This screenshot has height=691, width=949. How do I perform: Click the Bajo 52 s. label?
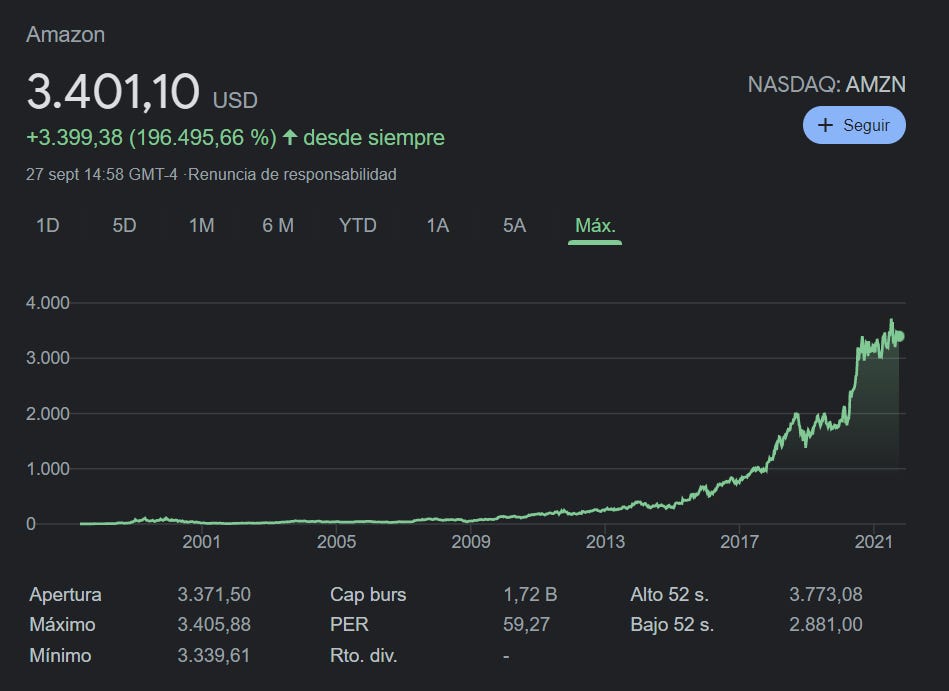pyautogui.click(x=672, y=624)
